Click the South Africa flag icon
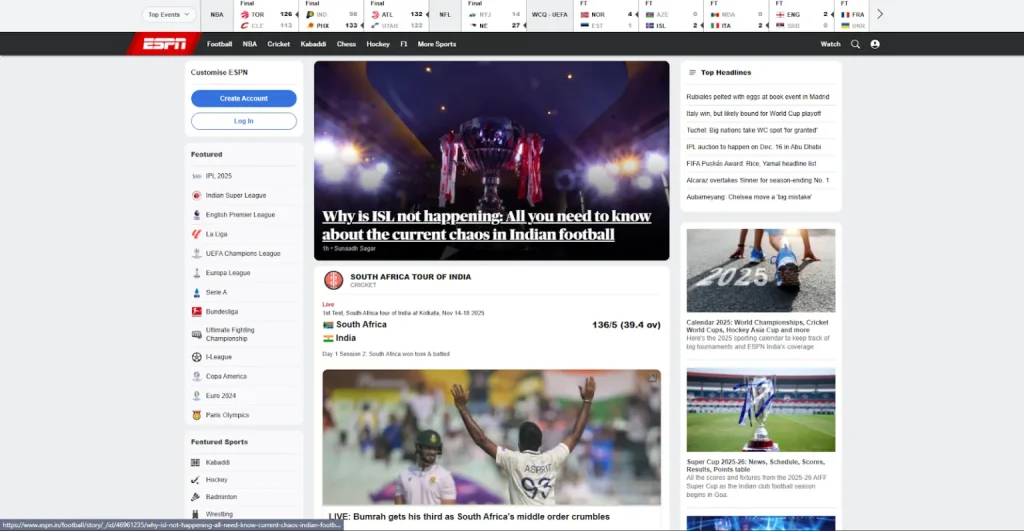This screenshot has height=531, width=1024. pyautogui.click(x=328, y=325)
